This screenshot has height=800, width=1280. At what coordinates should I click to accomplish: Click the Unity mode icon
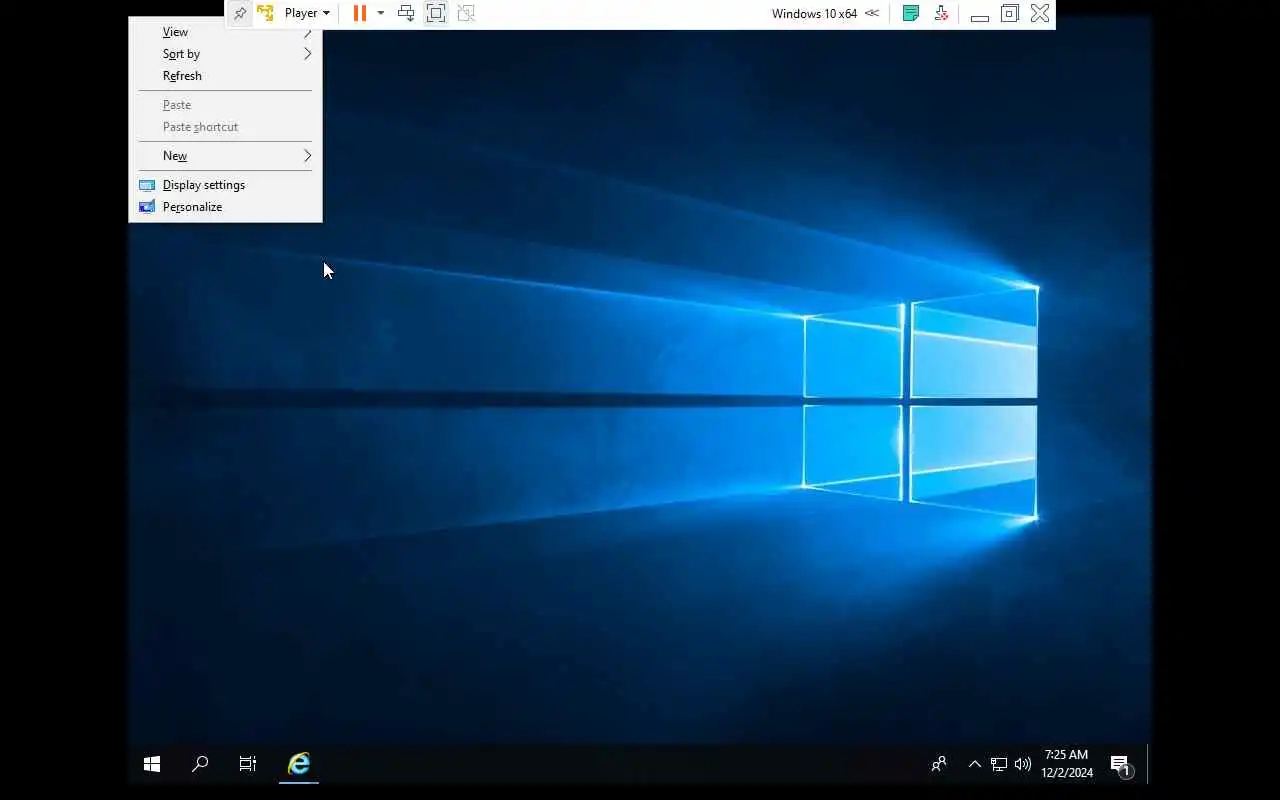466,13
